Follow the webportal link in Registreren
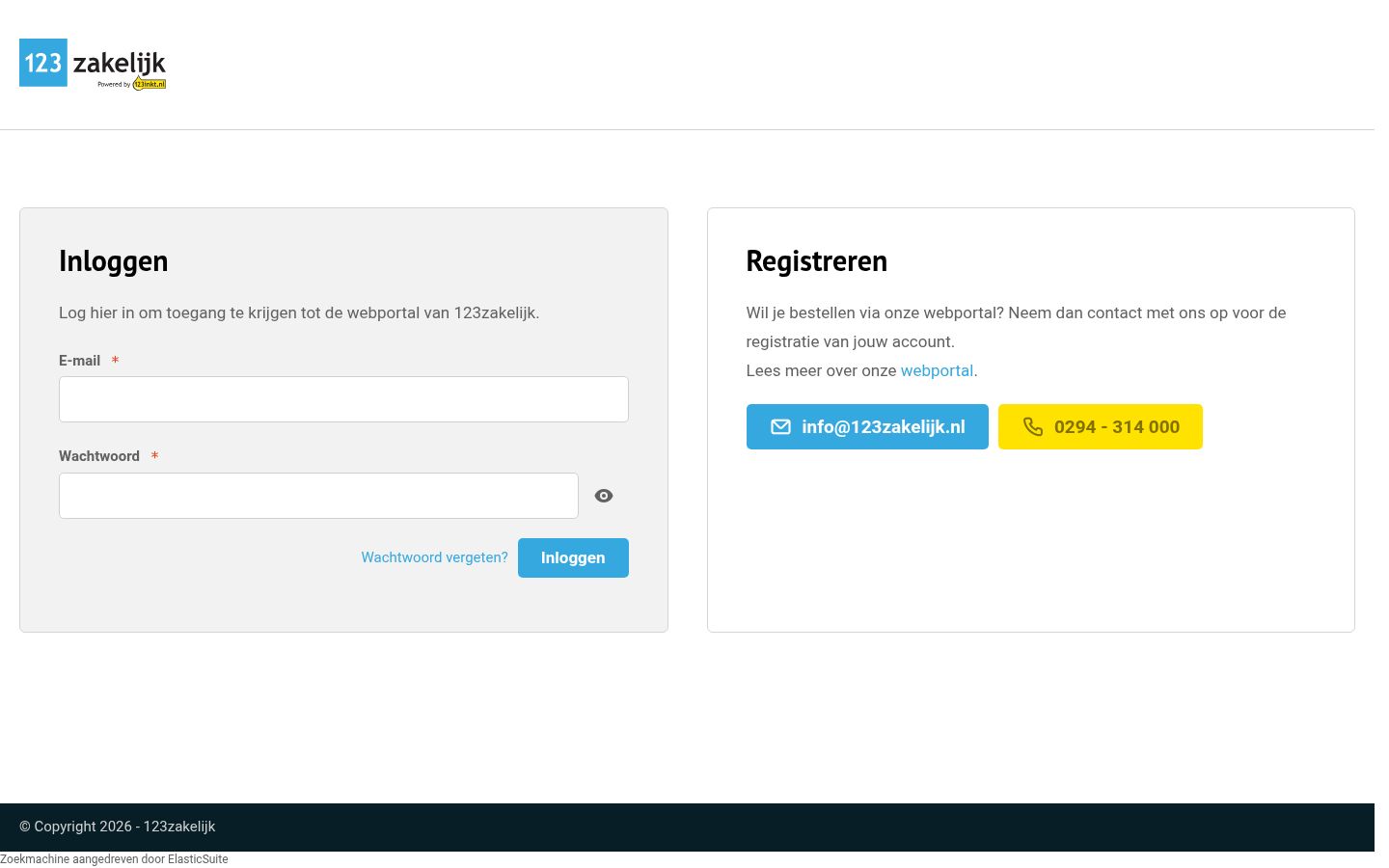1389x868 pixels. coord(937,370)
